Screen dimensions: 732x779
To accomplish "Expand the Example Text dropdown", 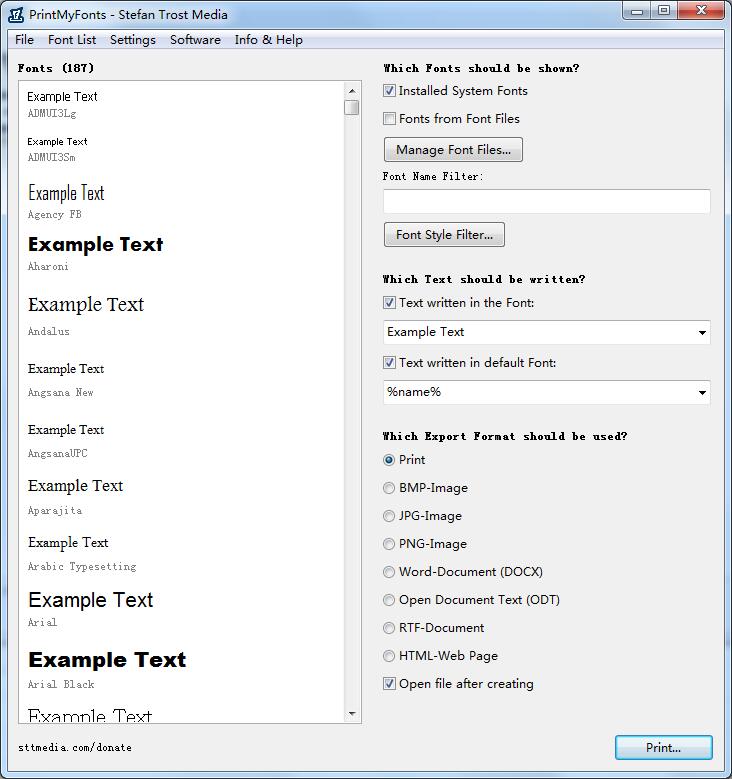I will tap(701, 333).
